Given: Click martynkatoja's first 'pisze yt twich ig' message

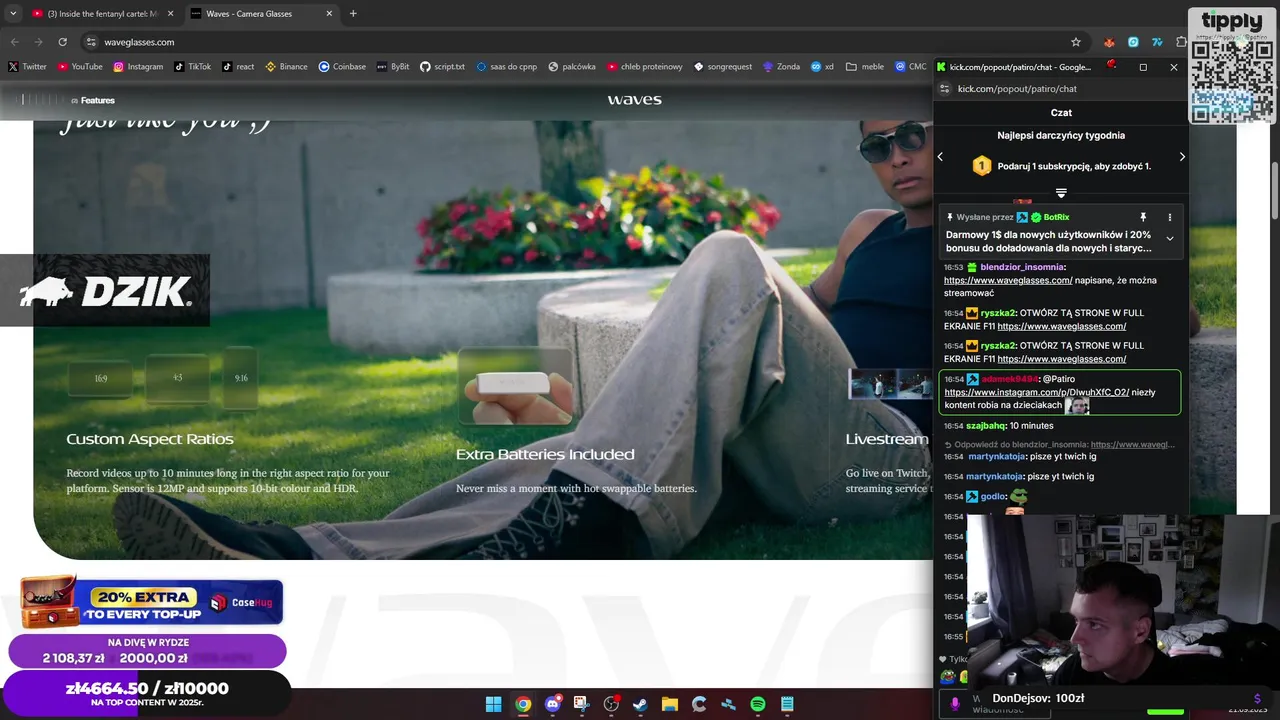Looking at the screenshot, I should pos(1063,456).
